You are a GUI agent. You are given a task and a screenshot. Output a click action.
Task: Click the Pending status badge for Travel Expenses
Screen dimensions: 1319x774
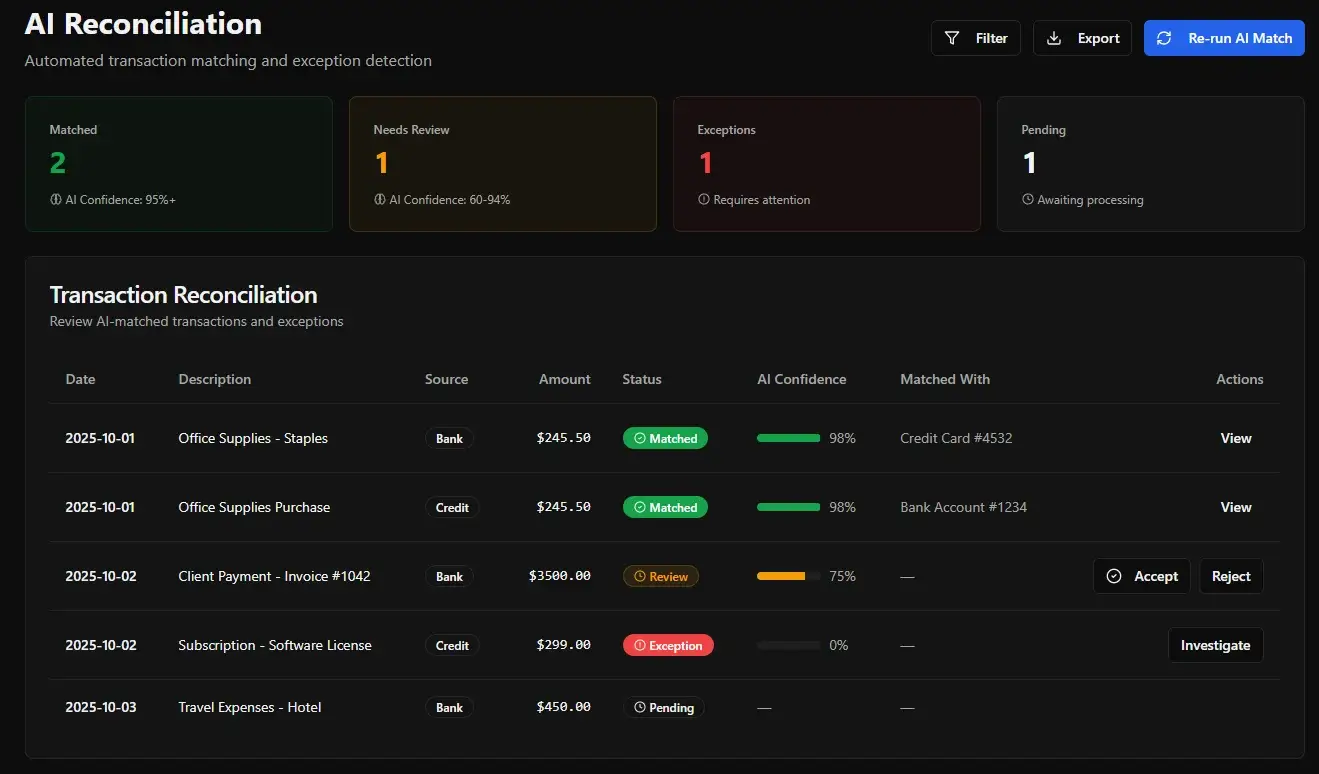tap(664, 707)
